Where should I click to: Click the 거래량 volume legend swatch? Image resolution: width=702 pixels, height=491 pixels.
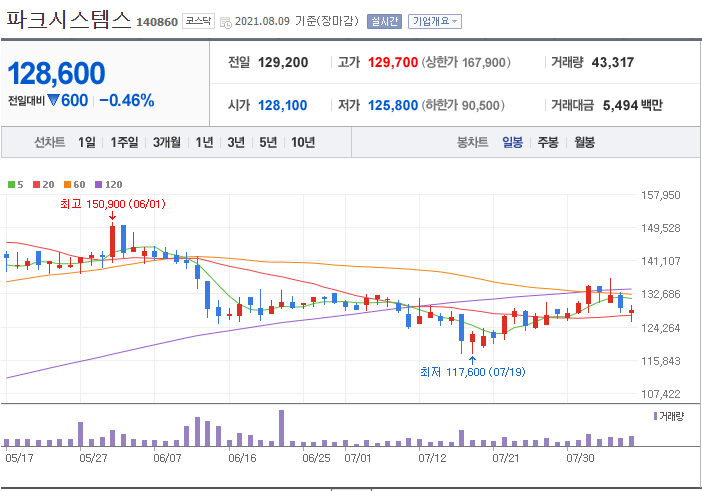click(655, 416)
